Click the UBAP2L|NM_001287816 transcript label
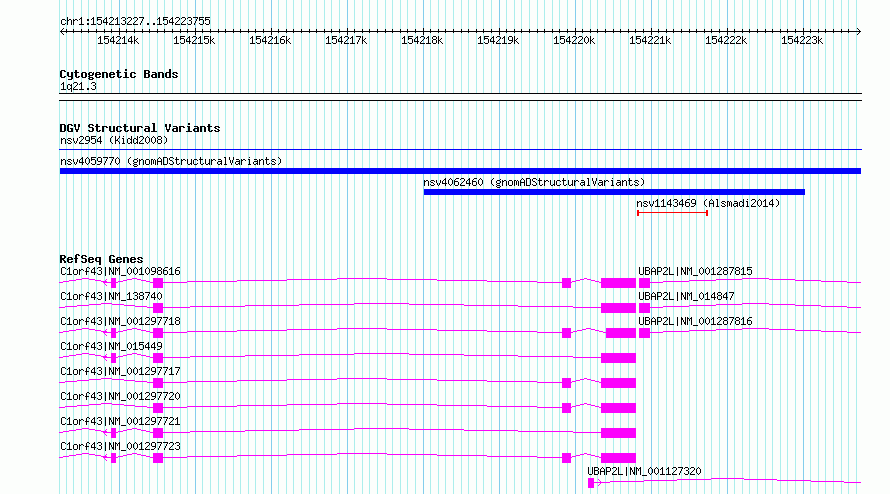 pyautogui.click(x=695, y=321)
